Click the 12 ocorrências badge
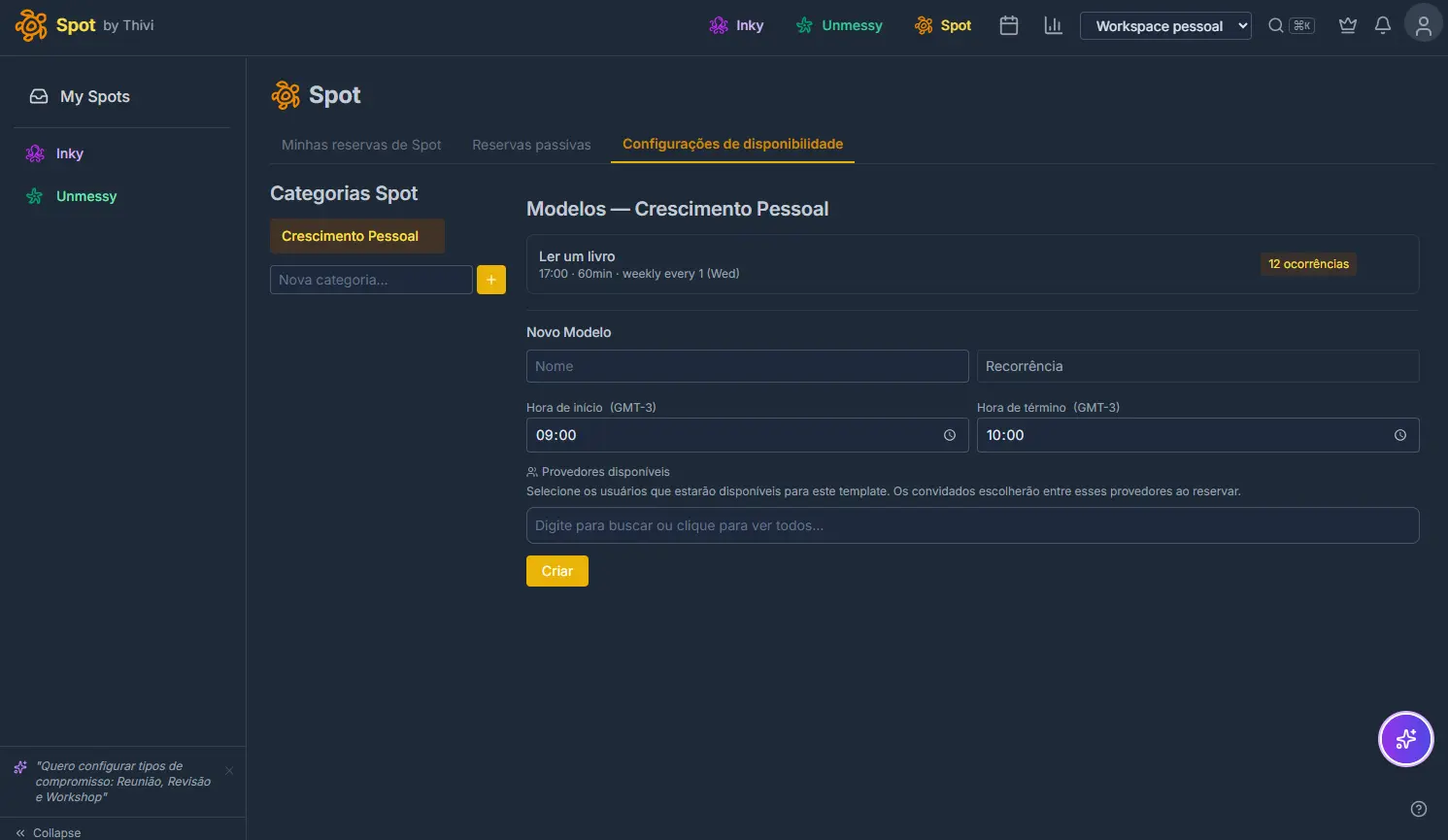This screenshot has height=840, width=1448. [x=1308, y=264]
